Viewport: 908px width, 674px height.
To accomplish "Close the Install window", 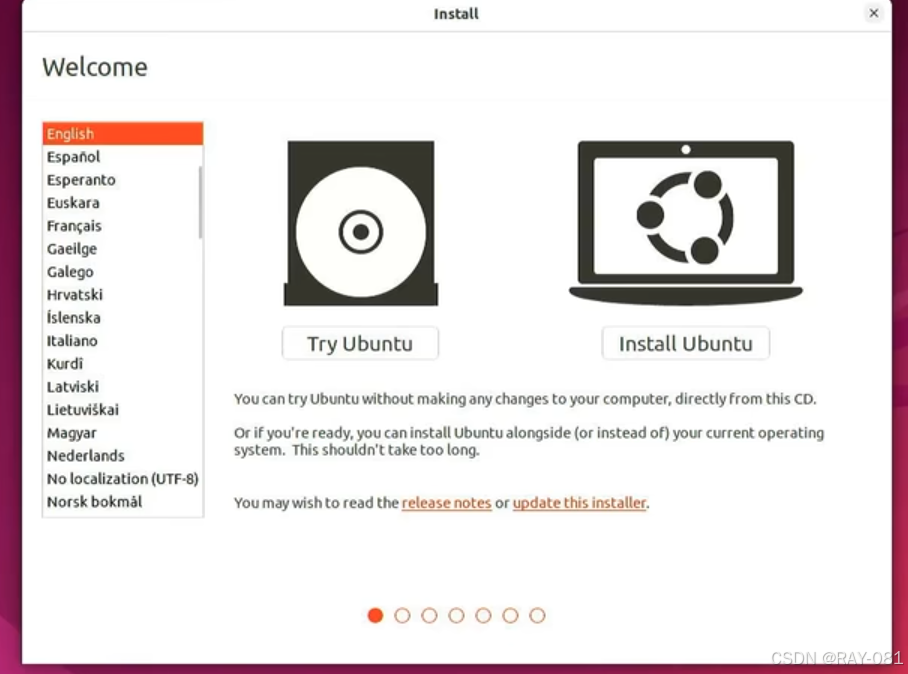I will [x=873, y=14].
